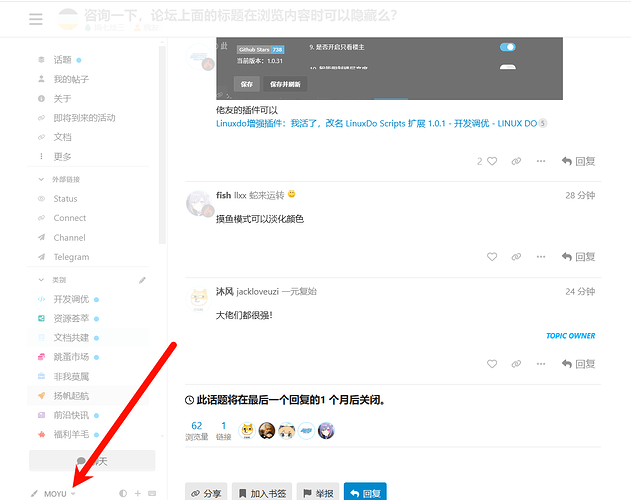The height and width of the screenshot is (500, 631).
Task: Open 沐风 username link
Action: [x=225, y=291]
